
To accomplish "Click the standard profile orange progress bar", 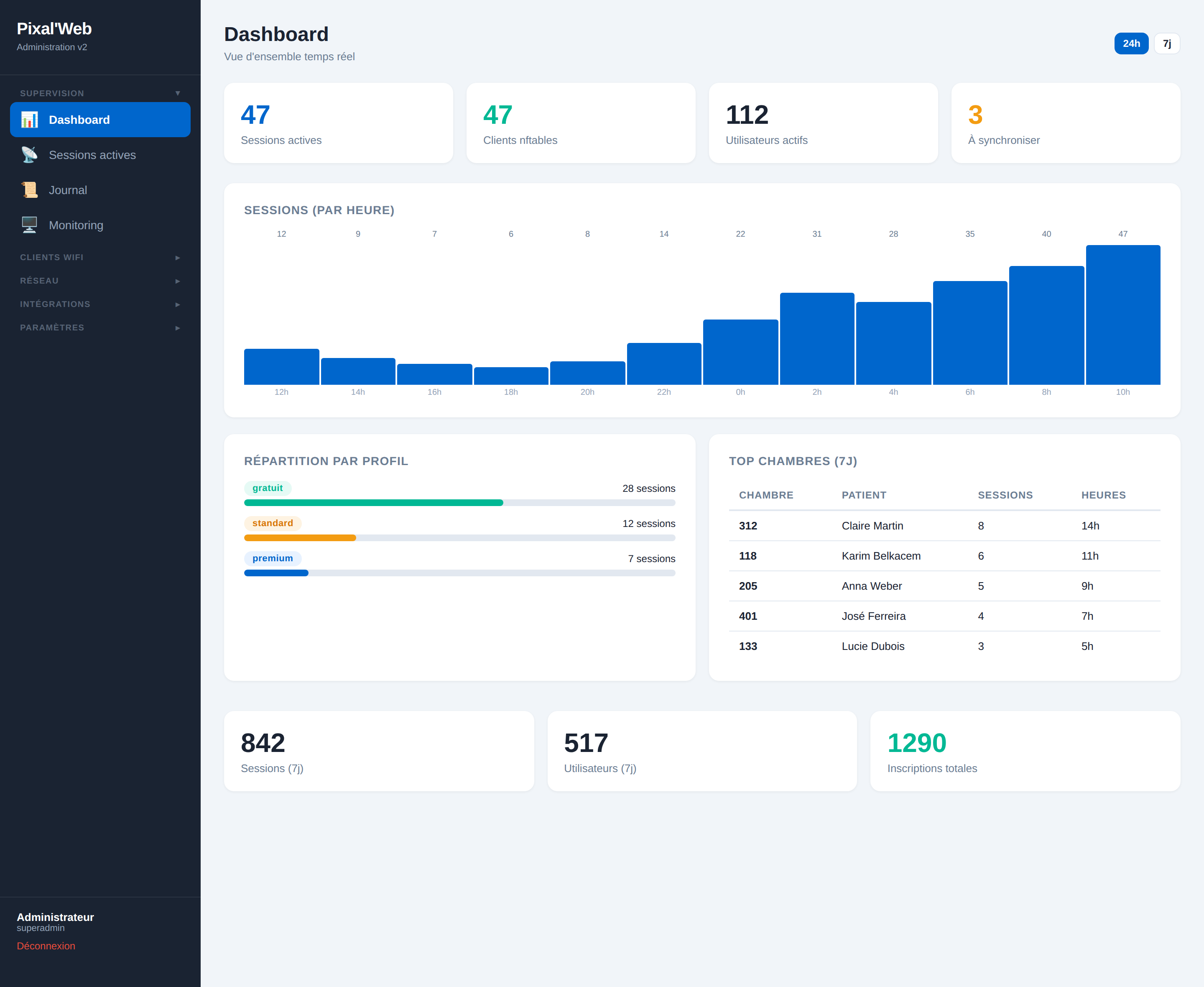I will click(x=300, y=538).
